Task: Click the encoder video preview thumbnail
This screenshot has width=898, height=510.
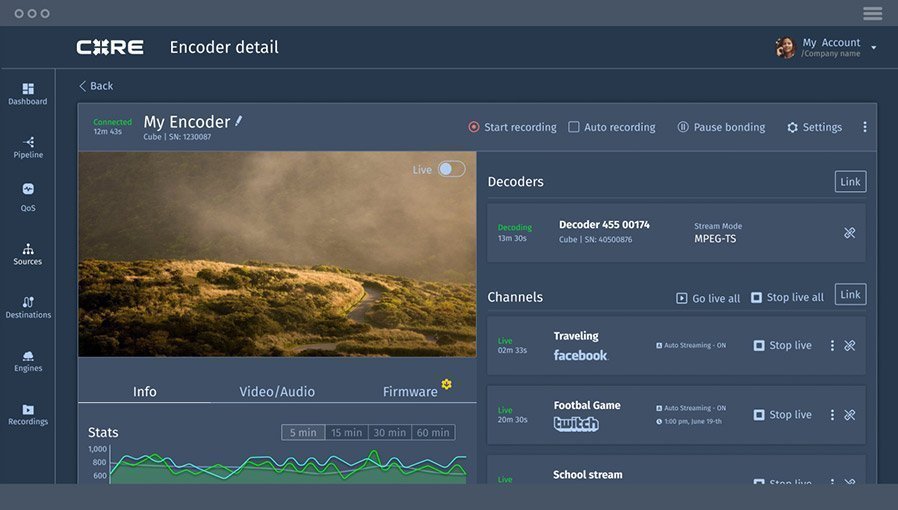Action: (277, 254)
